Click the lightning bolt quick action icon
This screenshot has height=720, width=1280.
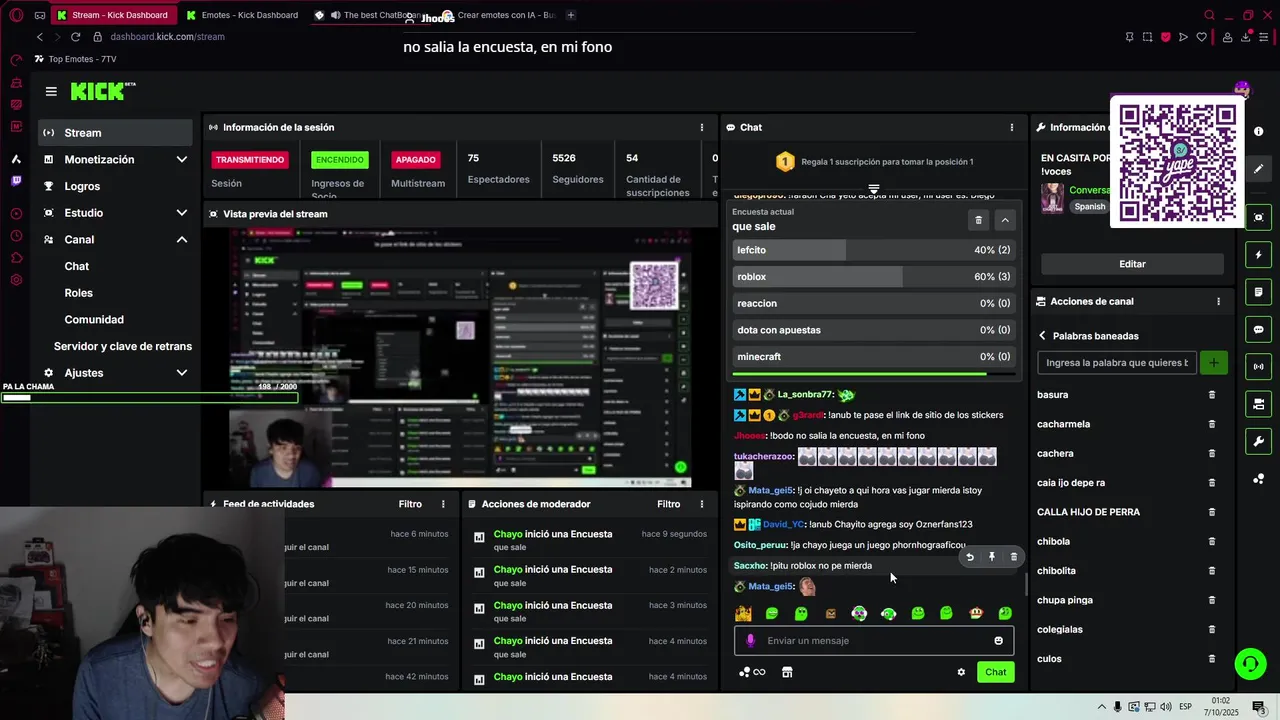point(1258,255)
